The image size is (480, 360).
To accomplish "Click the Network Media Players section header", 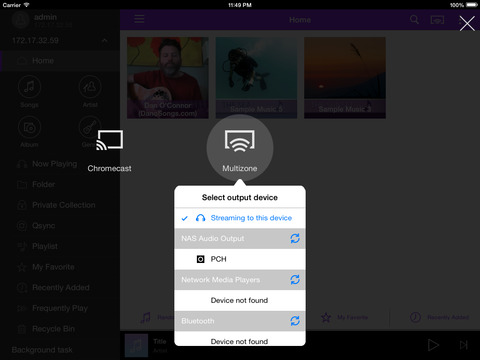I will 240,279.
